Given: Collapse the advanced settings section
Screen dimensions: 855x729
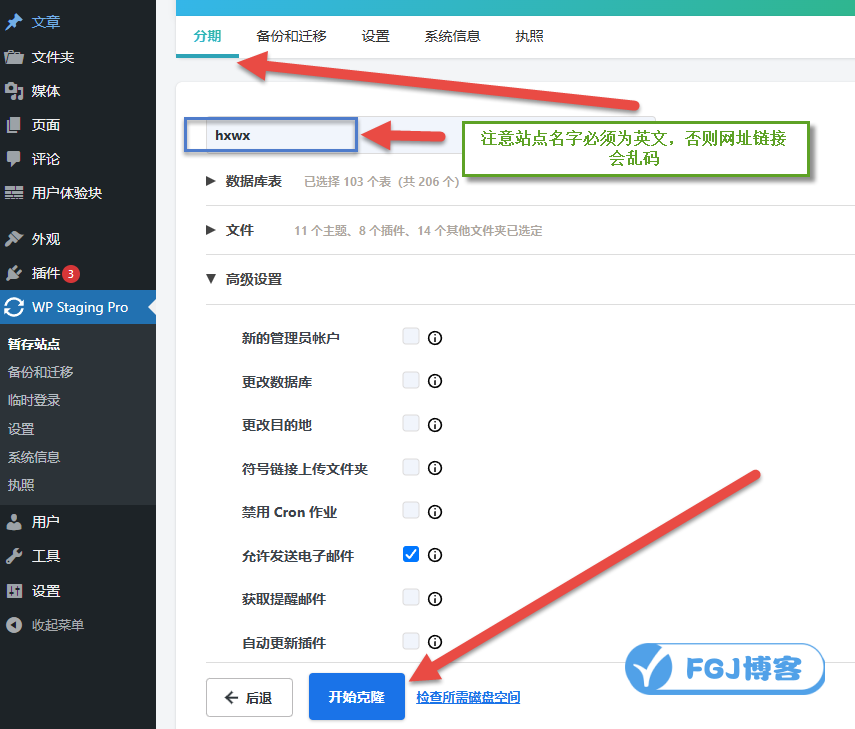Looking at the screenshot, I should point(211,279).
